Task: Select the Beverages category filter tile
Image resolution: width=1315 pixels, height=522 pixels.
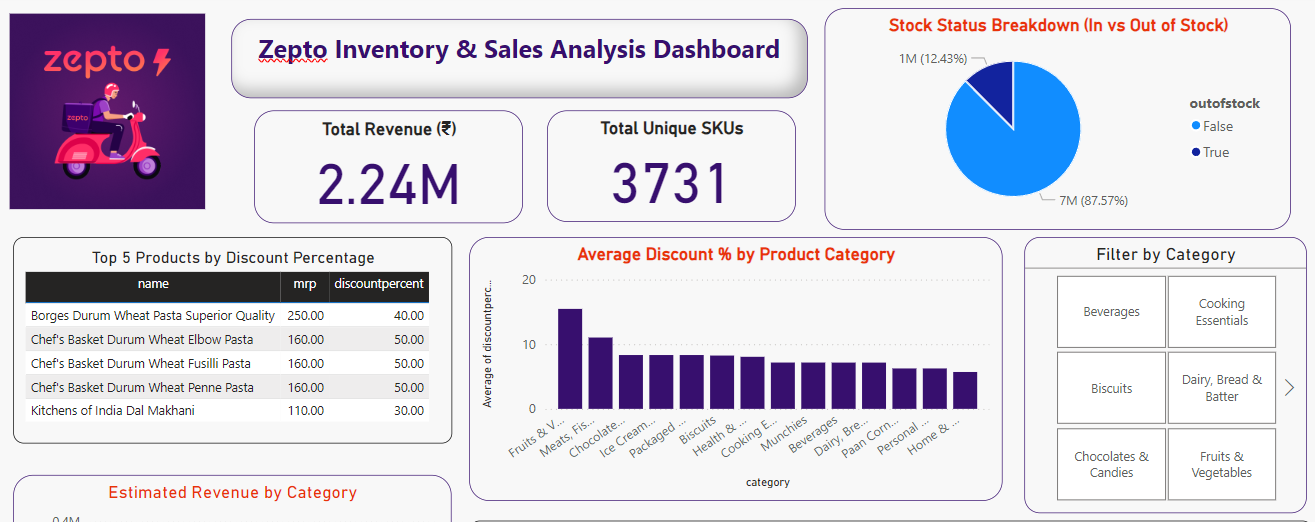Action: pyautogui.click(x=1111, y=312)
